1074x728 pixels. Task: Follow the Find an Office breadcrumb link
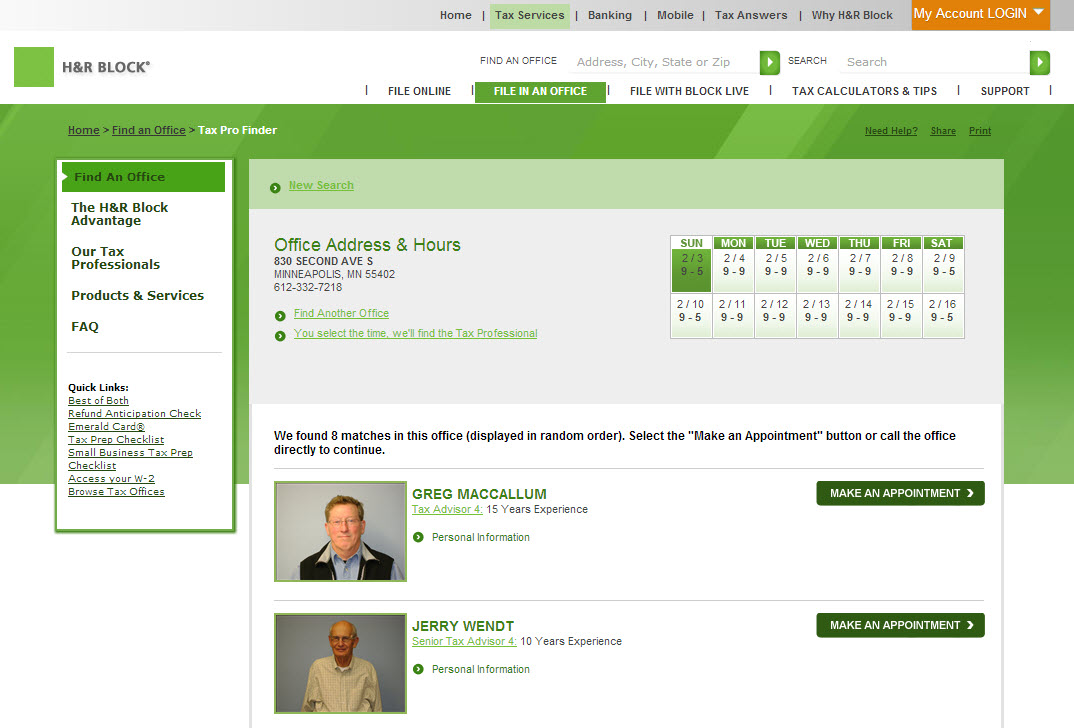[149, 130]
